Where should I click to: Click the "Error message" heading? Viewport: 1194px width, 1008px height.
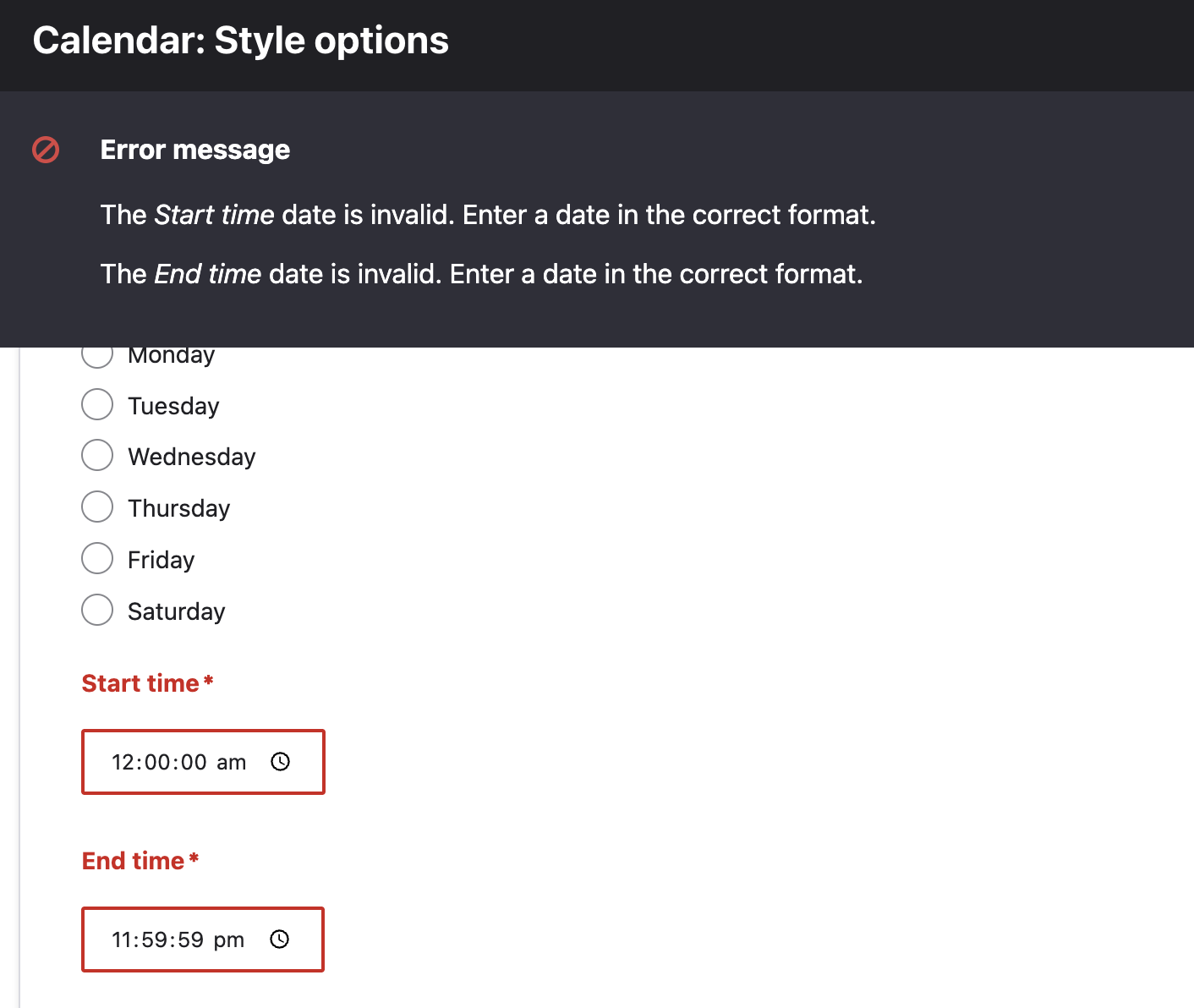[195, 150]
